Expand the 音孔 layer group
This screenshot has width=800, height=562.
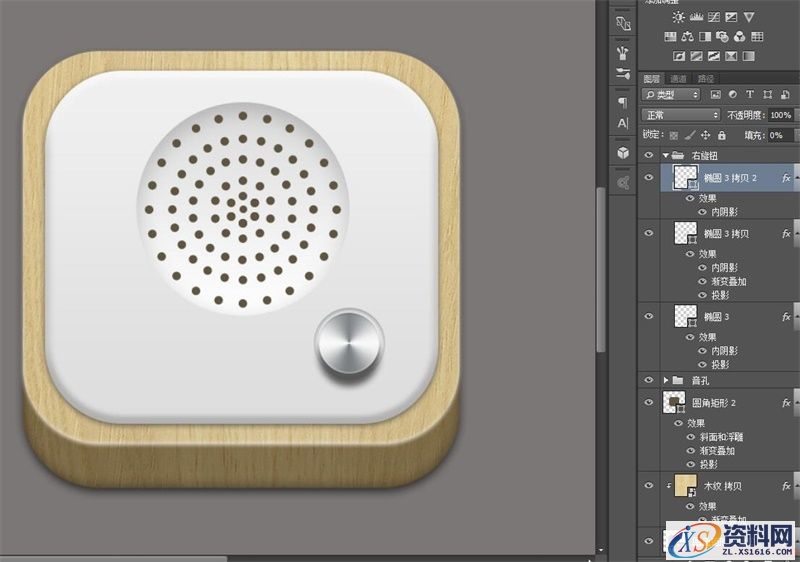665,381
